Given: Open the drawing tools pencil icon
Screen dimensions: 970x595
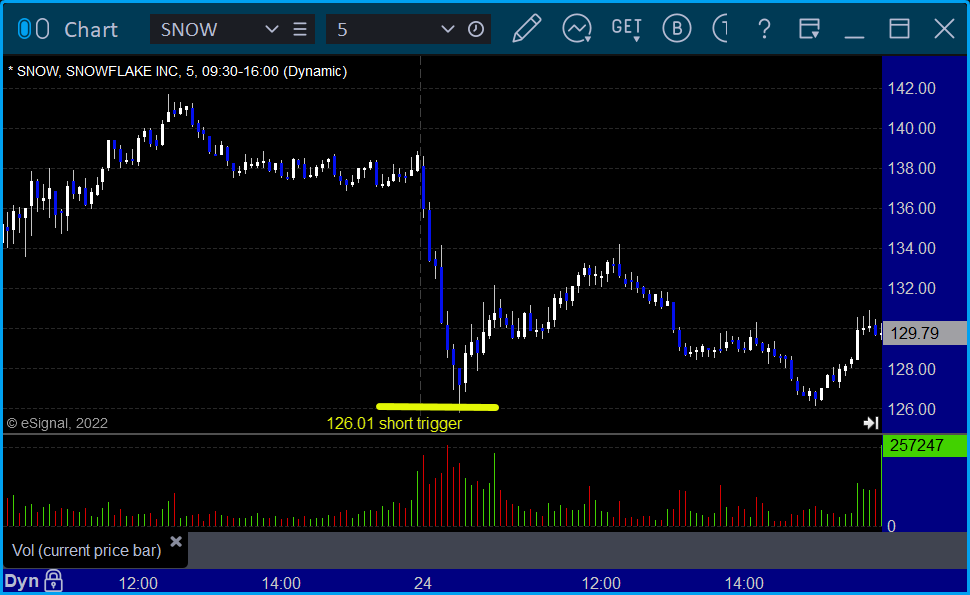Looking at the screenshot, I should click(526, 29).
